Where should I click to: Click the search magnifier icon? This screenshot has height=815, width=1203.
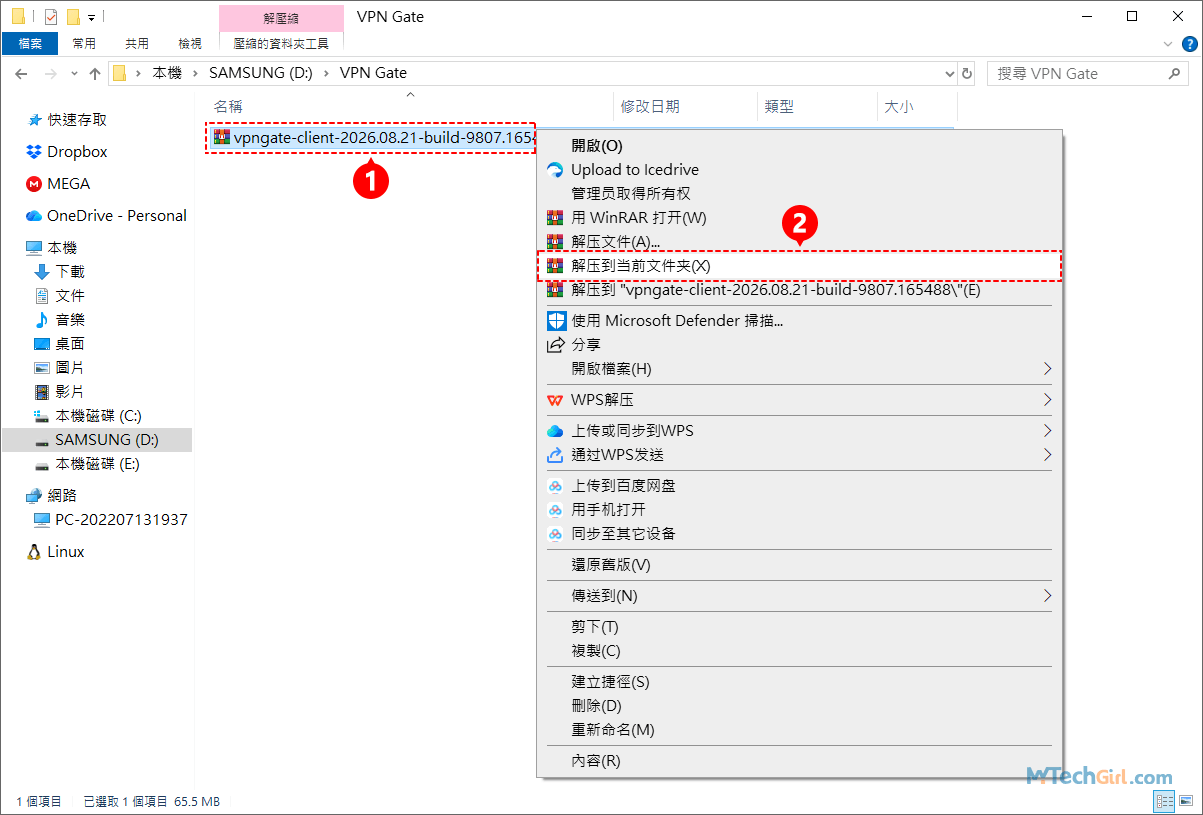(x=1174, y=73)
